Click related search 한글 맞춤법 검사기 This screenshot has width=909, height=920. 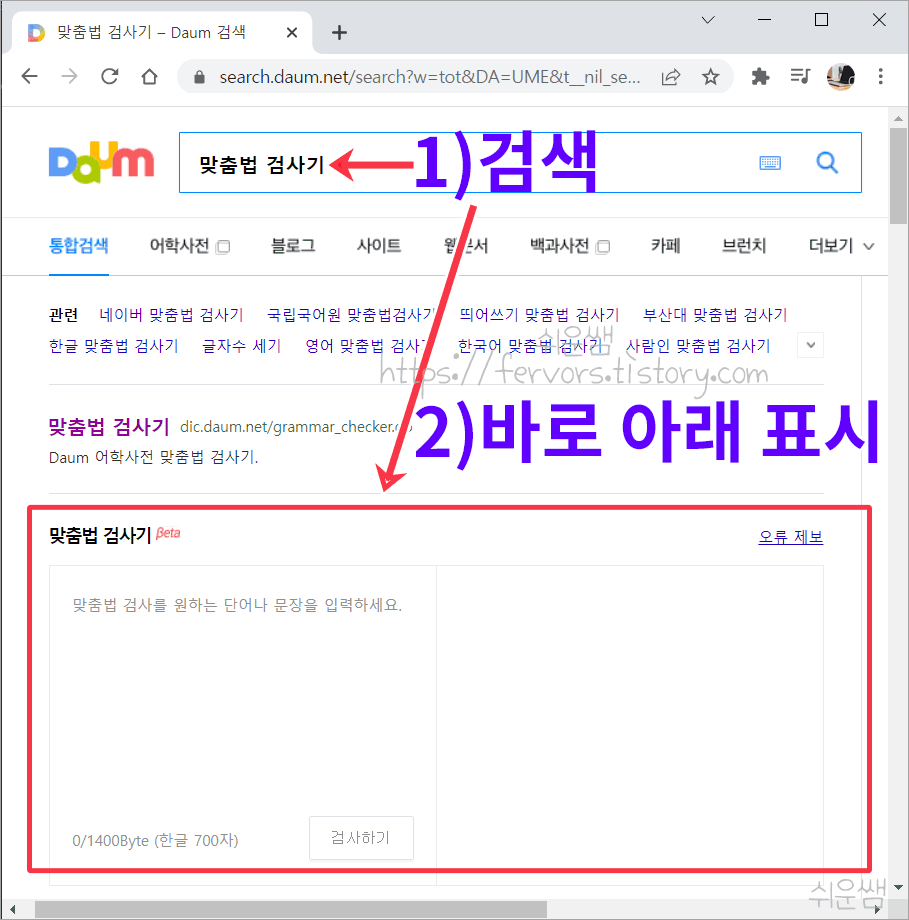tap(114, 346)
